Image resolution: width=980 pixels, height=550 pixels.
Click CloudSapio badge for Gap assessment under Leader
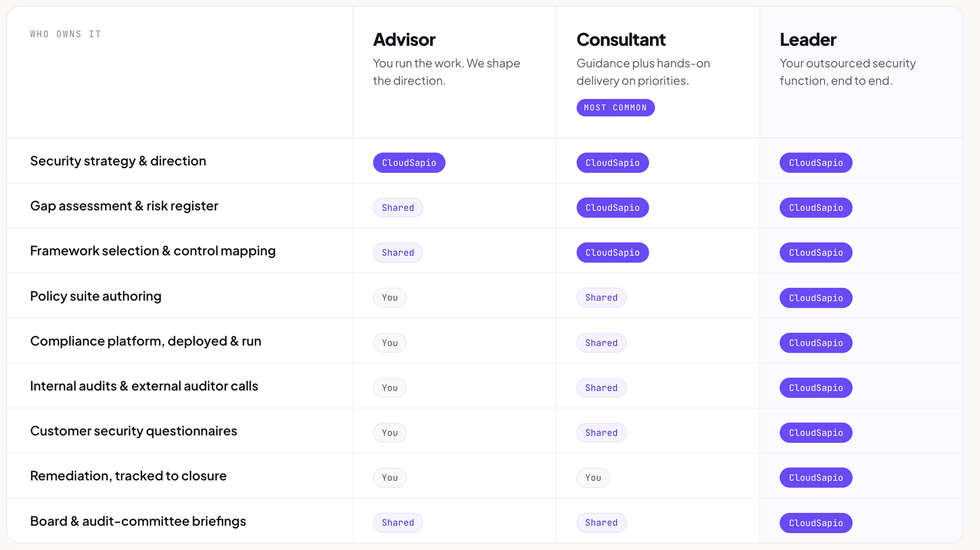click(x=816, y=208)
